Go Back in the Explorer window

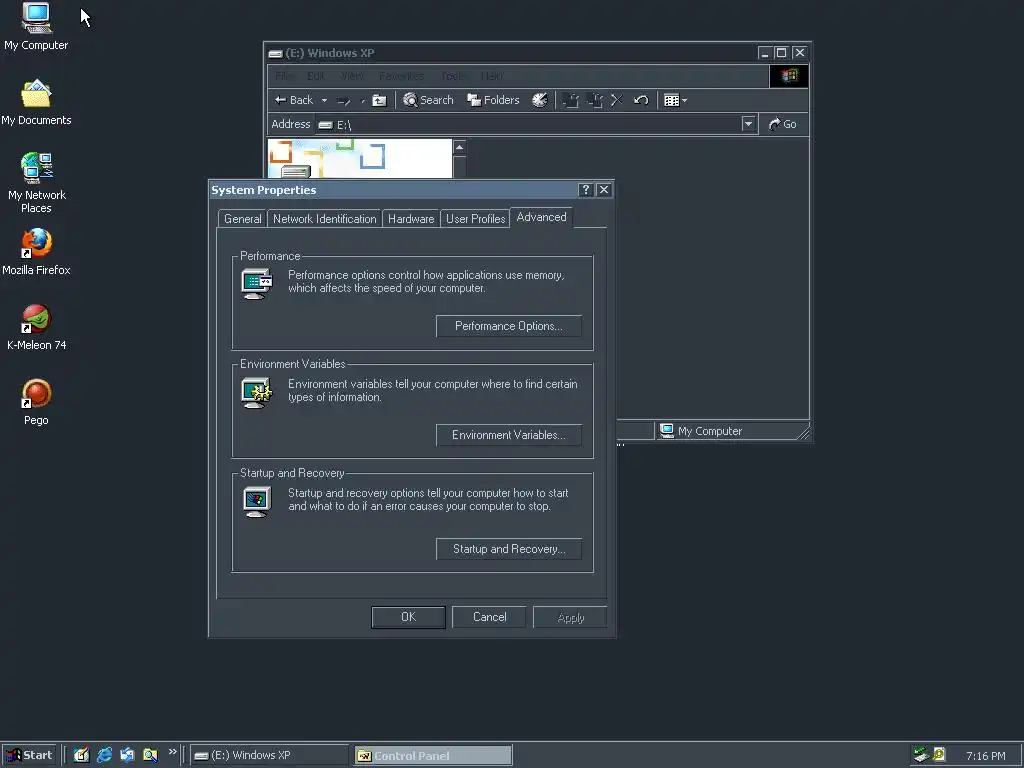coord(294,100)
